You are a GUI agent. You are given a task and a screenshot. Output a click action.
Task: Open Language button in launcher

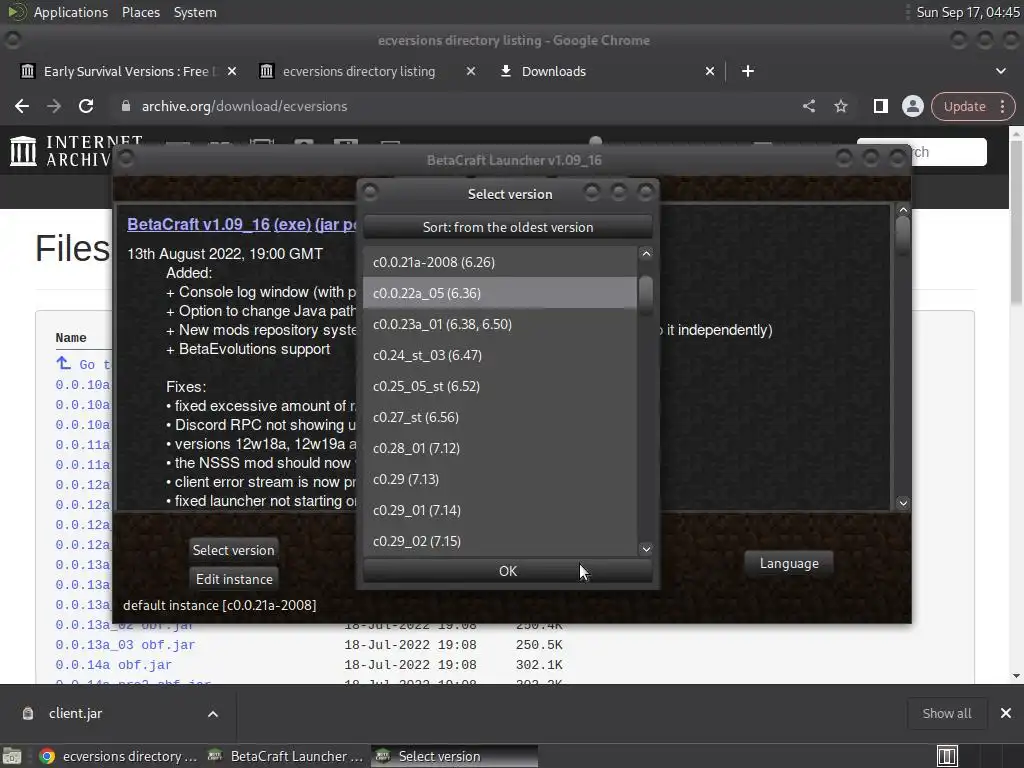789,564
